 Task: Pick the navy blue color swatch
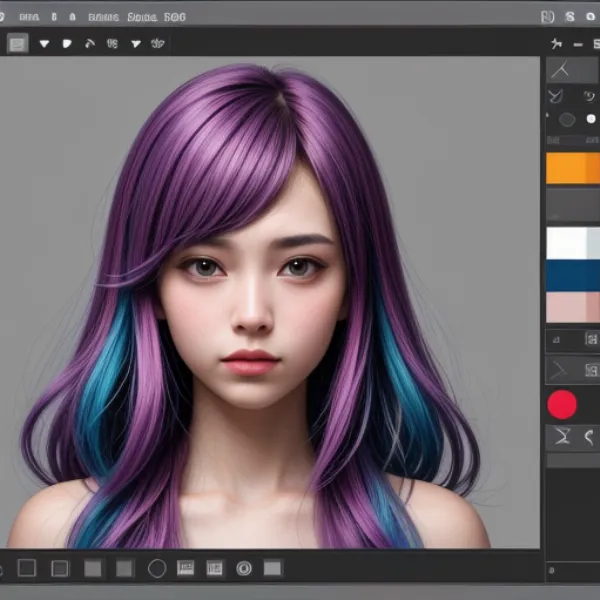pos(573,276)
